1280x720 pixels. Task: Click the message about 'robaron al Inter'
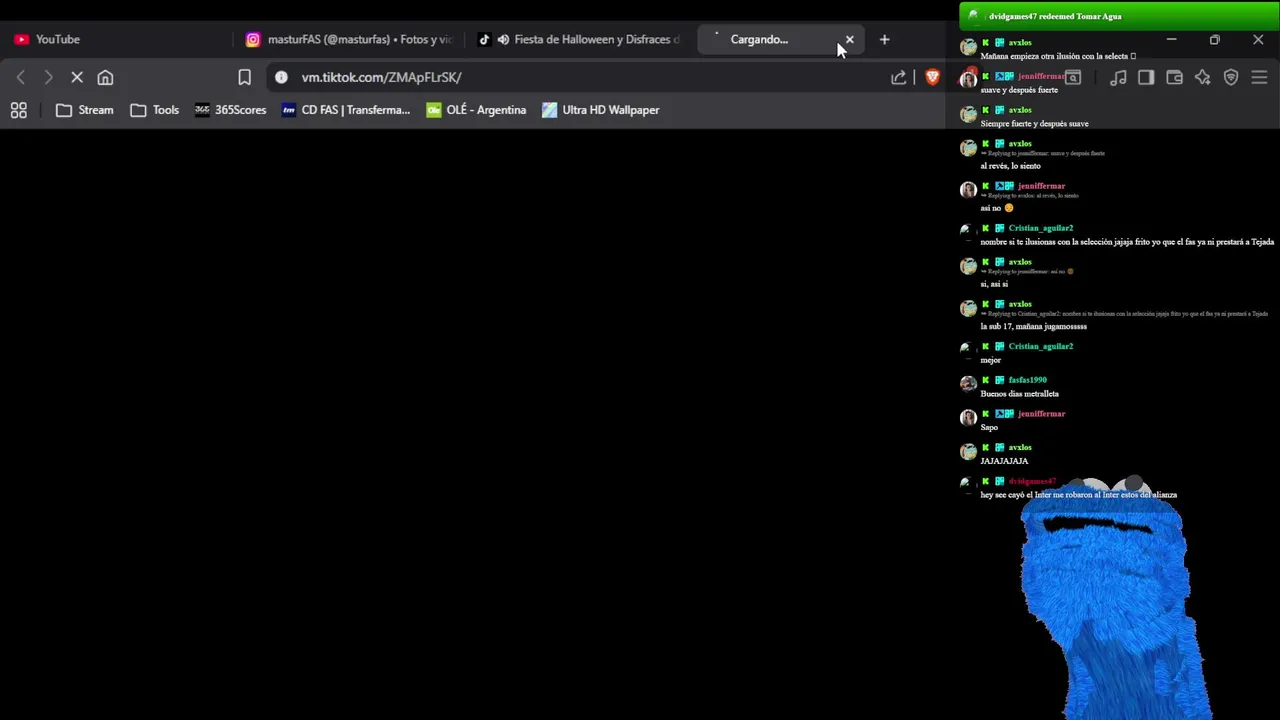(1078, 495)
